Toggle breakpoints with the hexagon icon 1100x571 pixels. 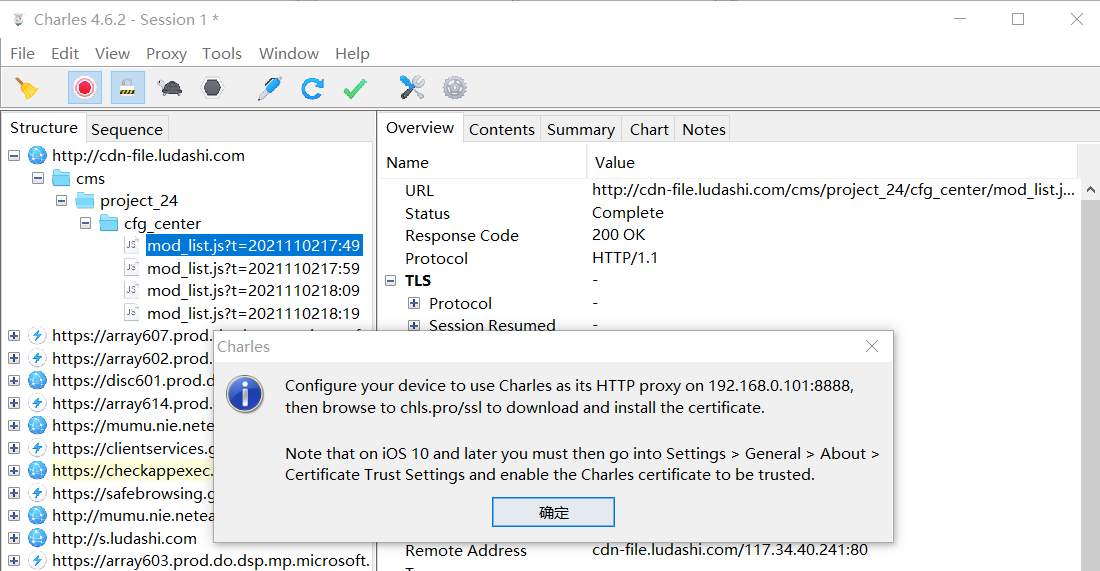click(212, 88)
